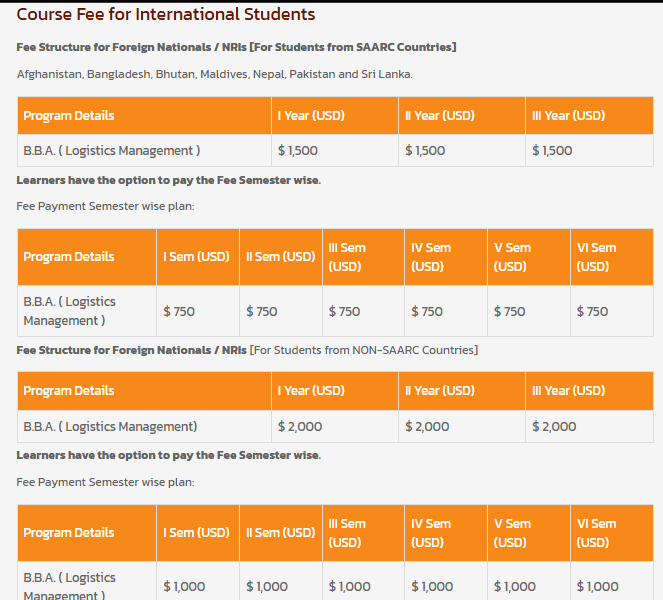This screenshot has height=600, width=663.
Task: Select the IV Sem (USD) header in $750 table
Action: 430,257
